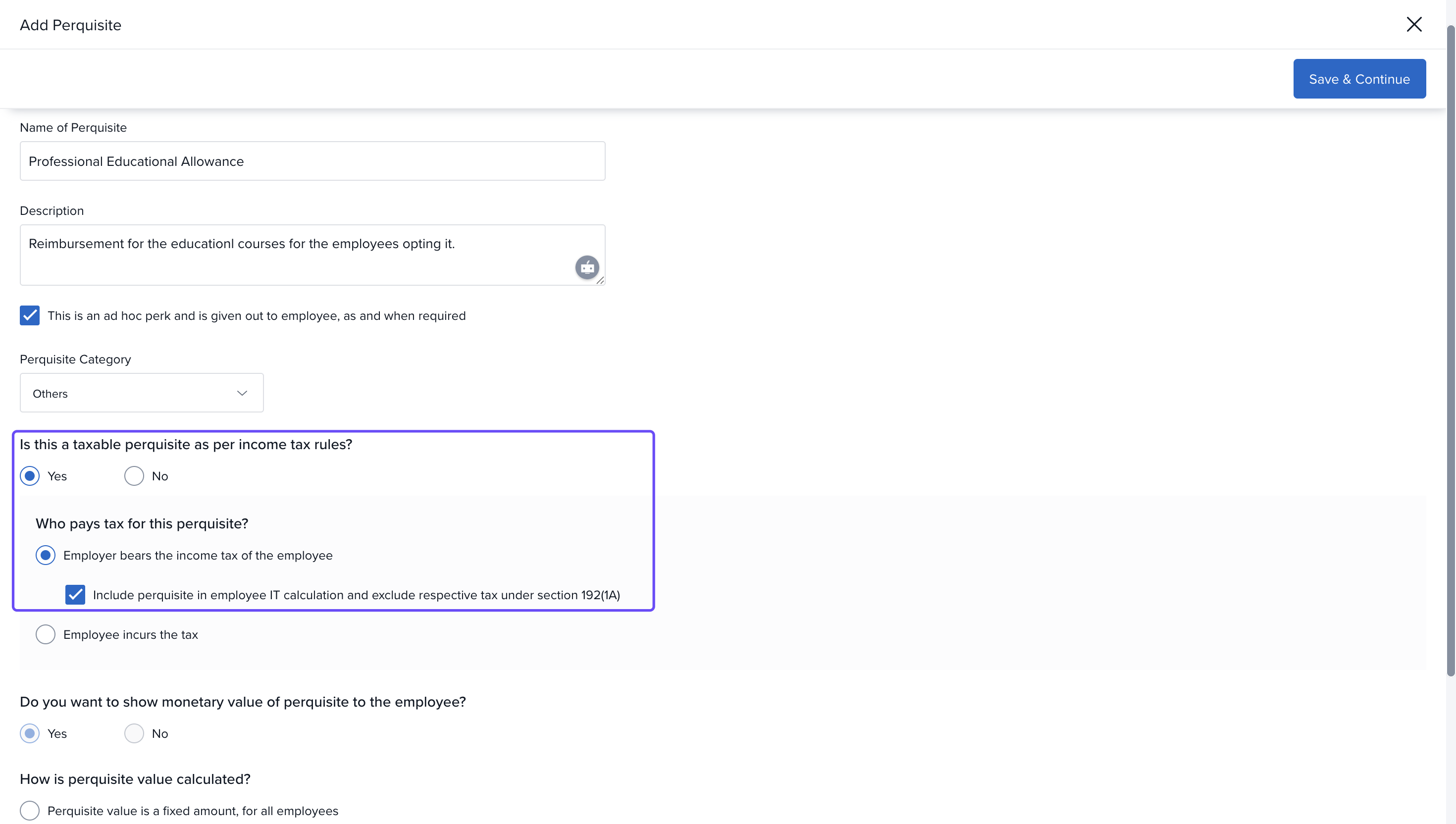Select Yes for taxable perquisite

30,476
